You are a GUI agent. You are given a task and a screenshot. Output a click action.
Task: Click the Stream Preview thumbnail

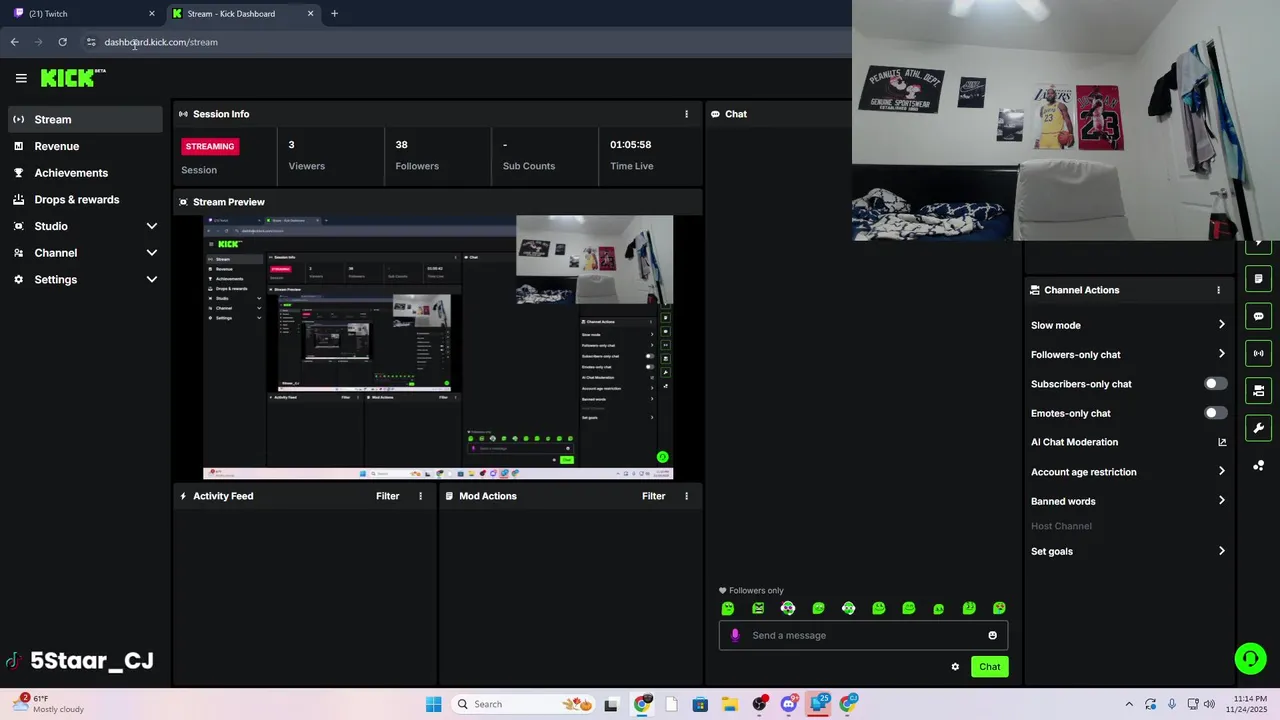click(x=438, y=347)
